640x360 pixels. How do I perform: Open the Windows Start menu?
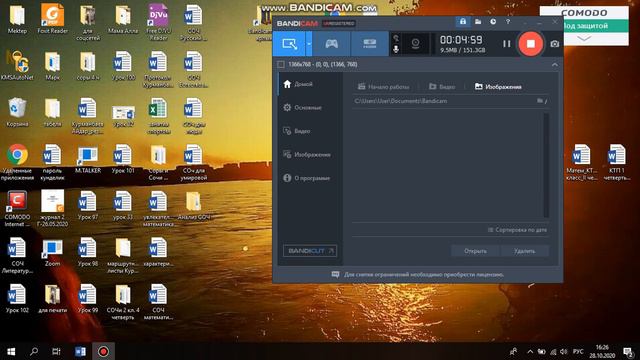tap(11, 351)
